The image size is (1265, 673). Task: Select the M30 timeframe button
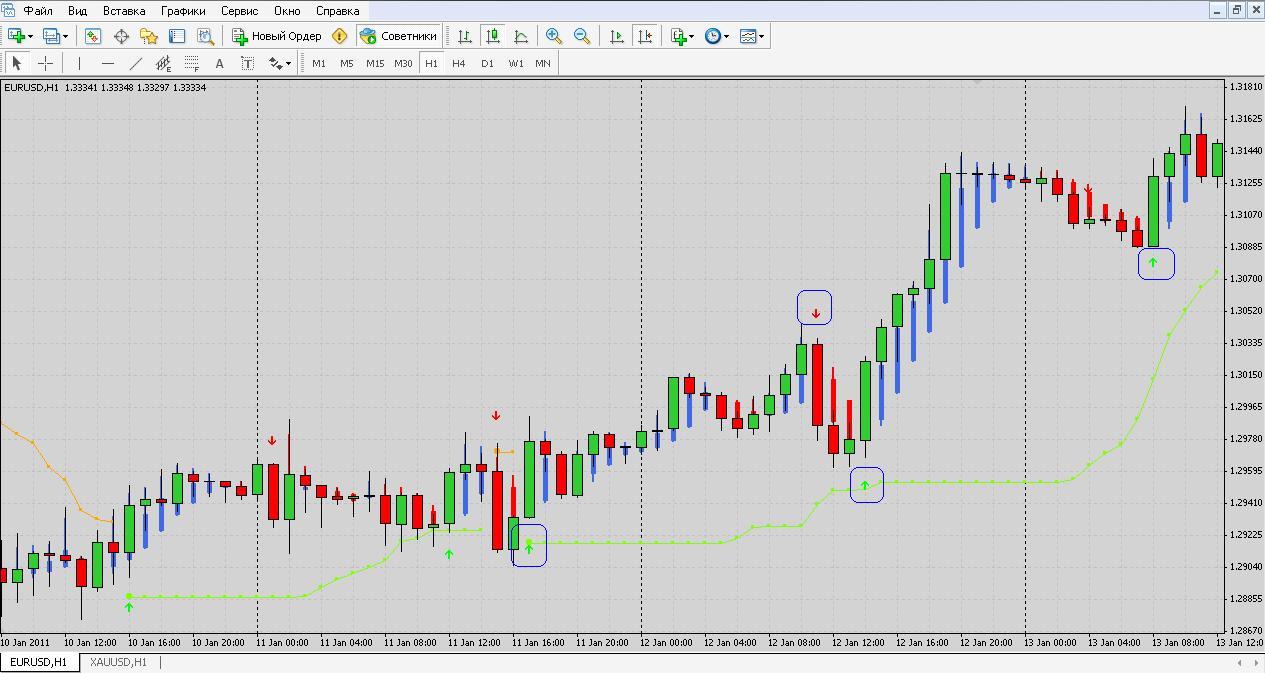coord(403,63)
